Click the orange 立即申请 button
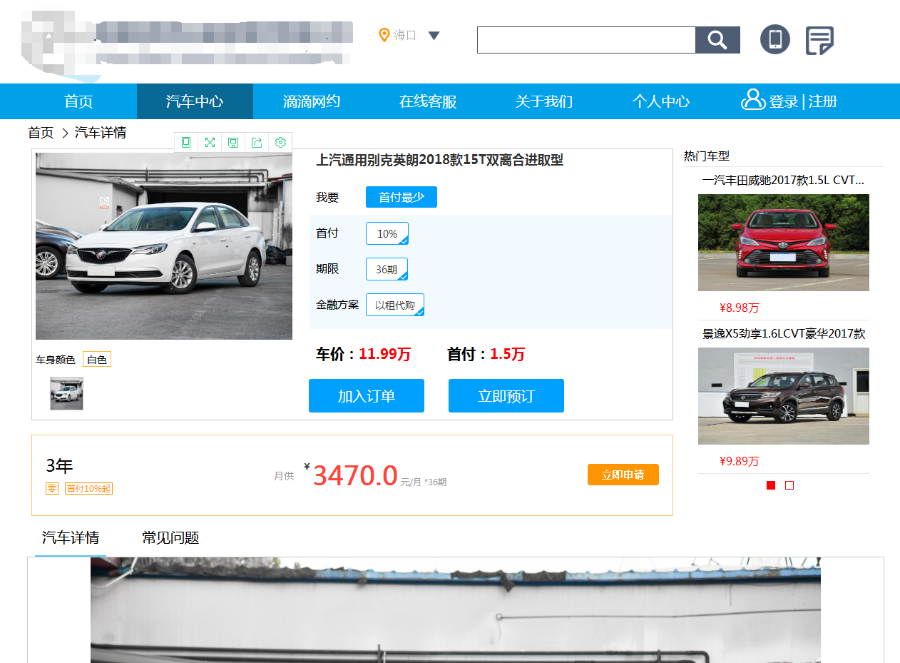 [623, 475]
